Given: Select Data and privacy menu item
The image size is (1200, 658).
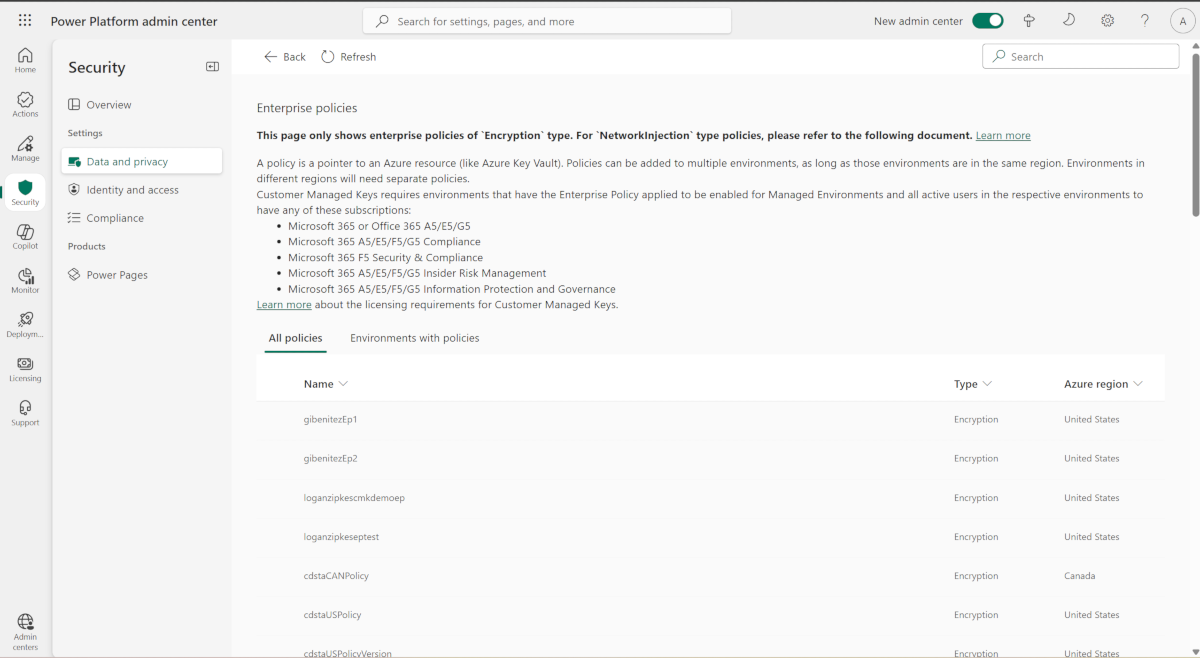Looking at the screenshot, I should pyautogui.click(x=142, y=161).
